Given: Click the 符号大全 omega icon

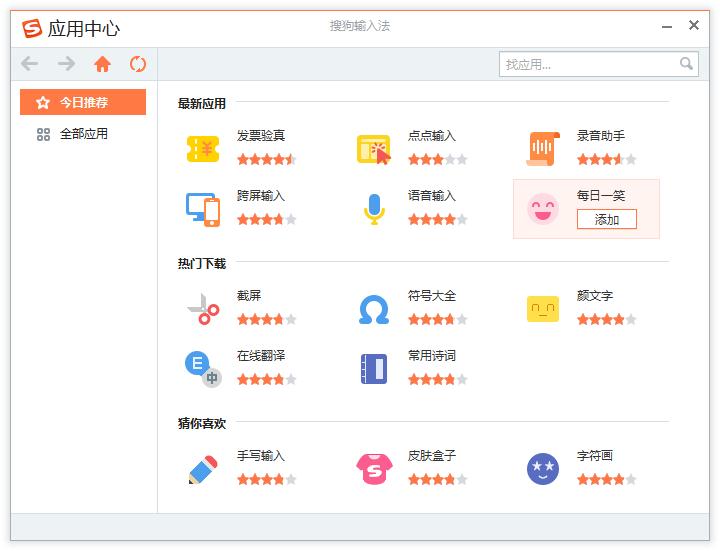Looking at the screenshot, I should (x=373, y=309).
